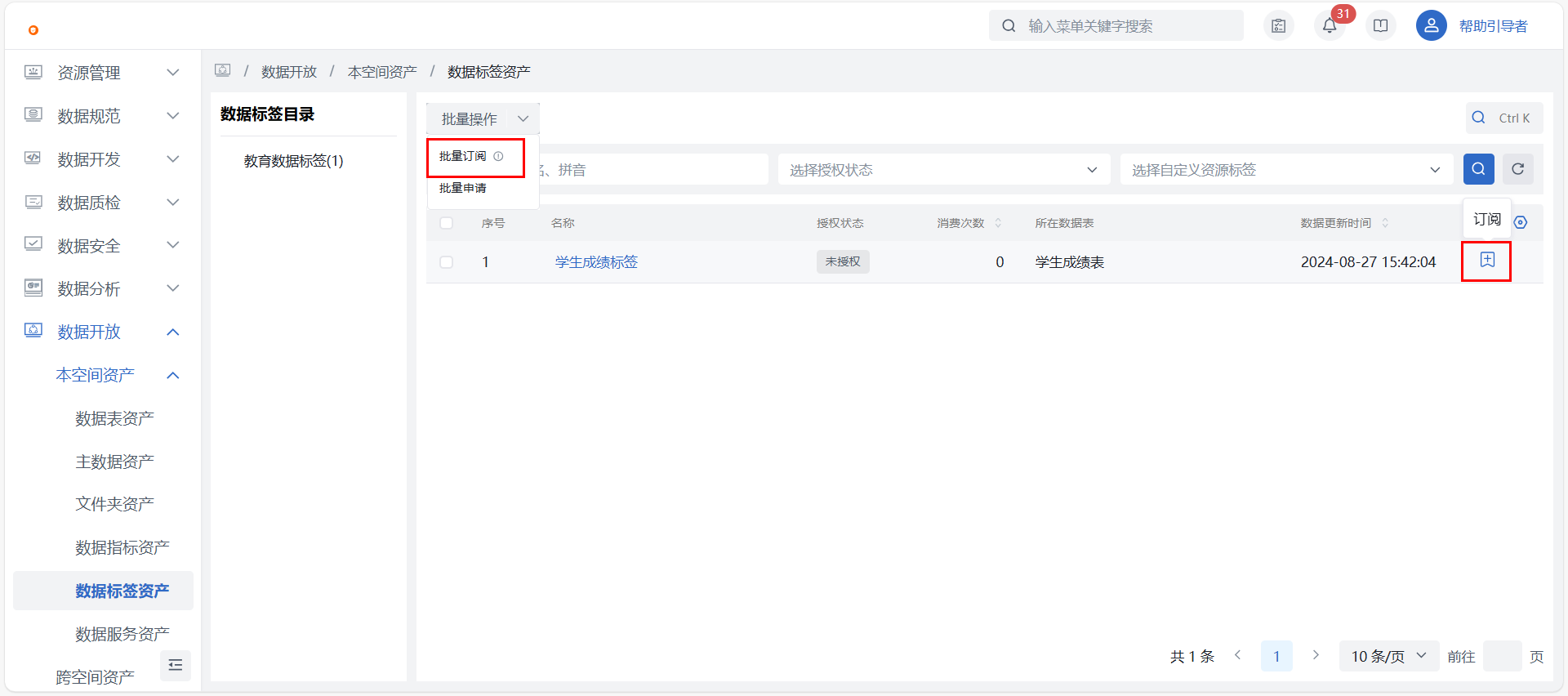This screenshot has height=696, width=1568.
Task: Click the home icon in breadcrumb
Action: [x=223, y=70]
